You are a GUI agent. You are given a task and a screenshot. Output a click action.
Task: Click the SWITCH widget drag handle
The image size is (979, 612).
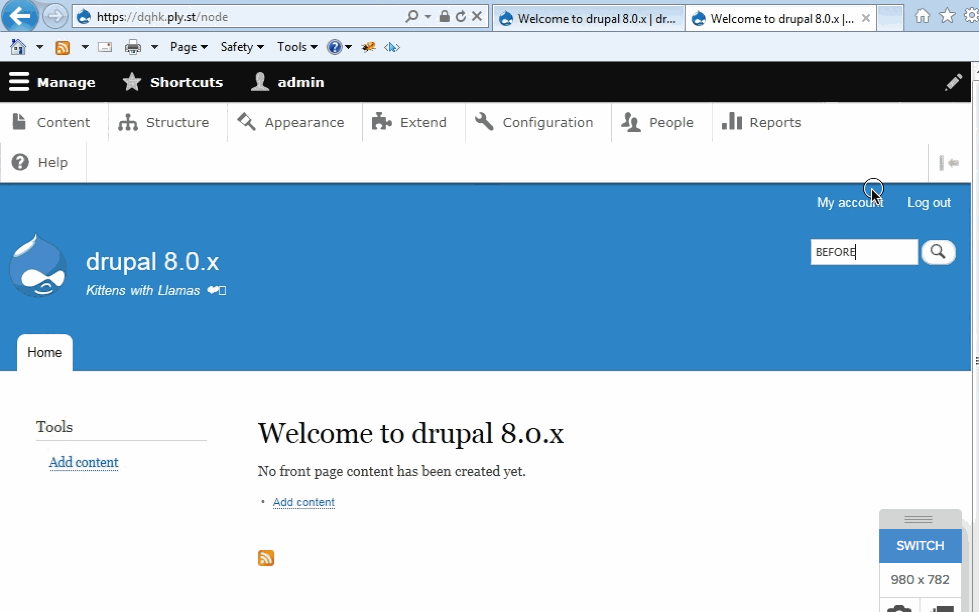click(x=918, y=520)
